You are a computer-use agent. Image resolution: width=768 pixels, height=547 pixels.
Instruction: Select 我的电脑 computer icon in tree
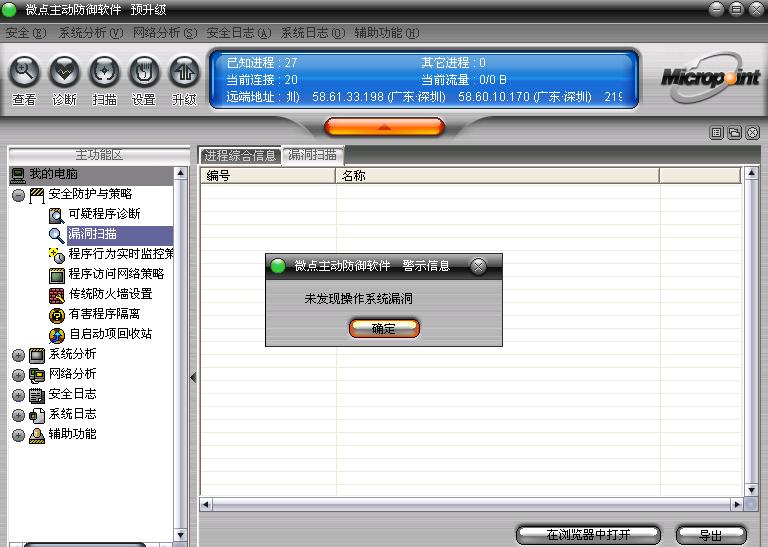pos(18,175)
